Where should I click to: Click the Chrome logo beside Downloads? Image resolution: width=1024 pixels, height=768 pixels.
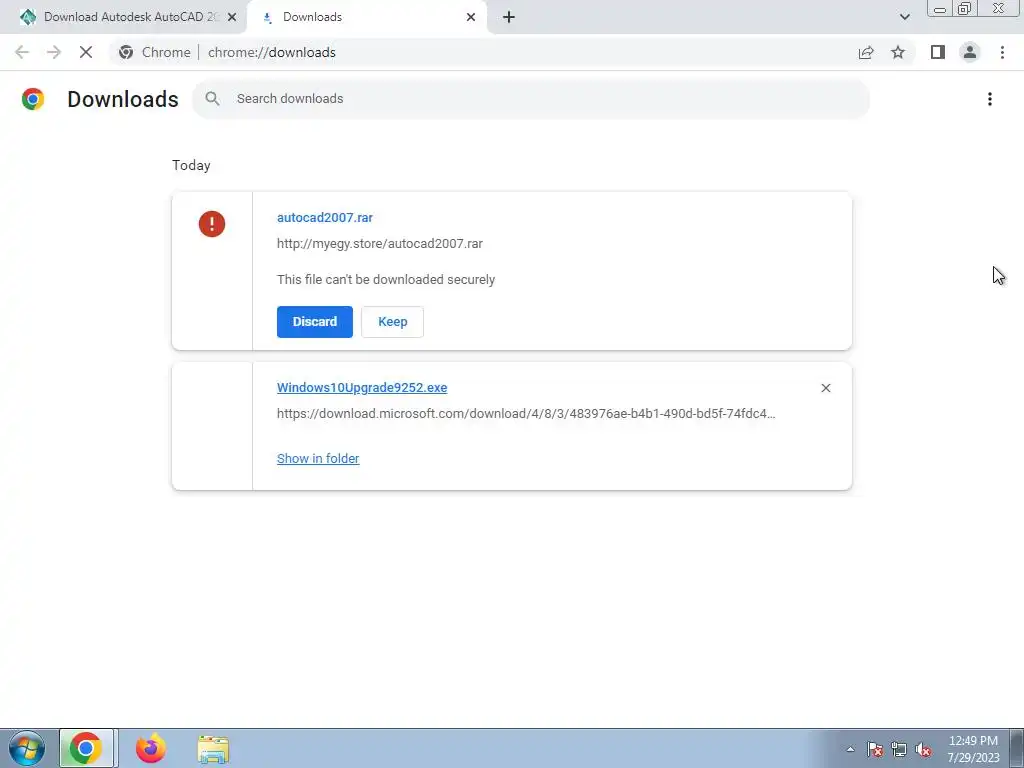[x=33, y=99]
